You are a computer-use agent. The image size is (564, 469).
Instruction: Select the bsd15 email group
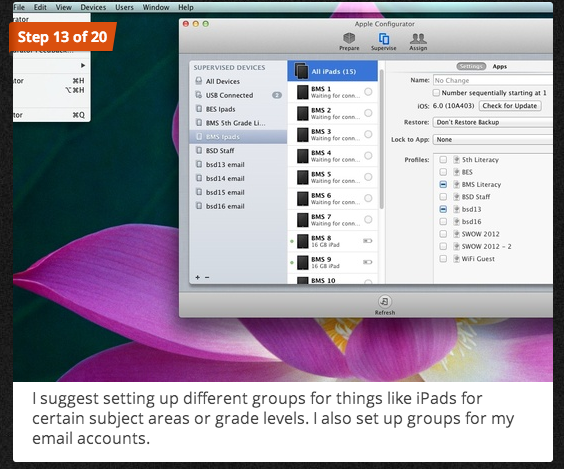pos(238,192)
